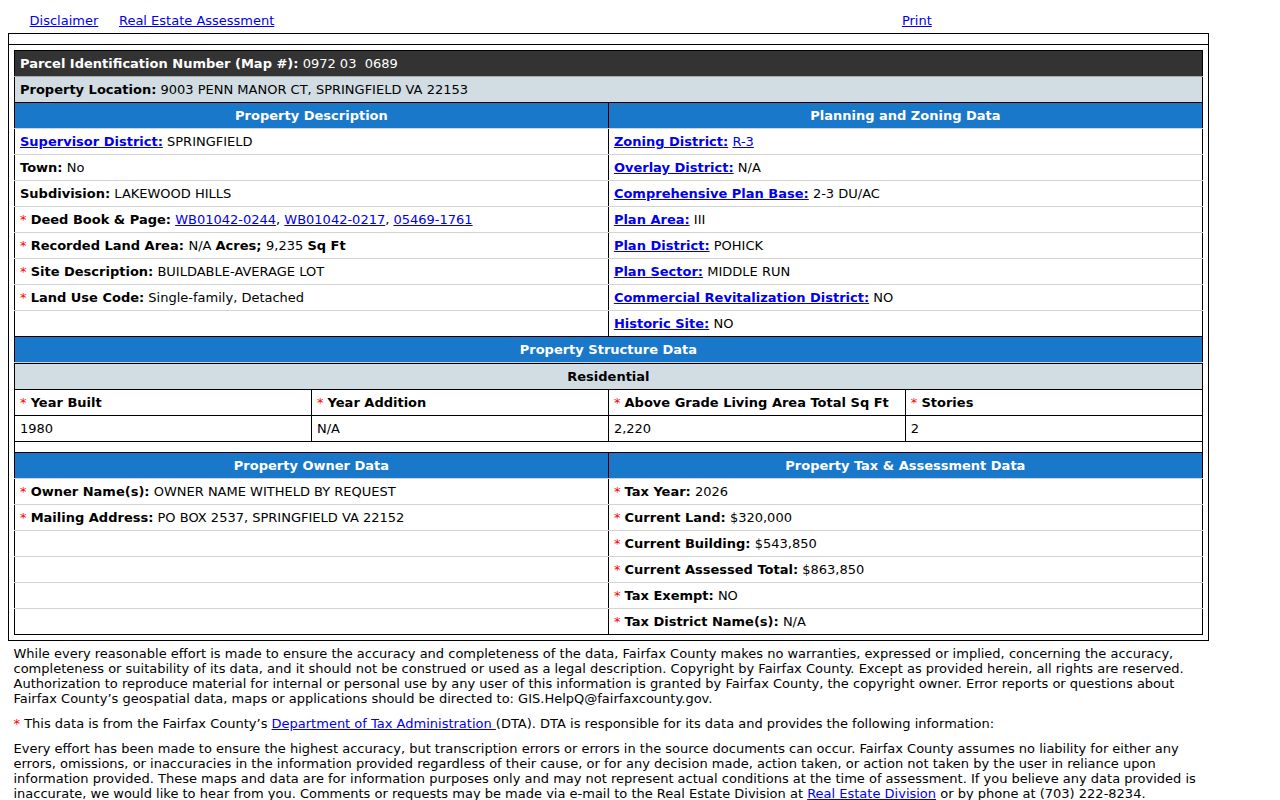Select Plan District value POHICK
Viewport: 1280px width, 800px height.
(738, 245)
